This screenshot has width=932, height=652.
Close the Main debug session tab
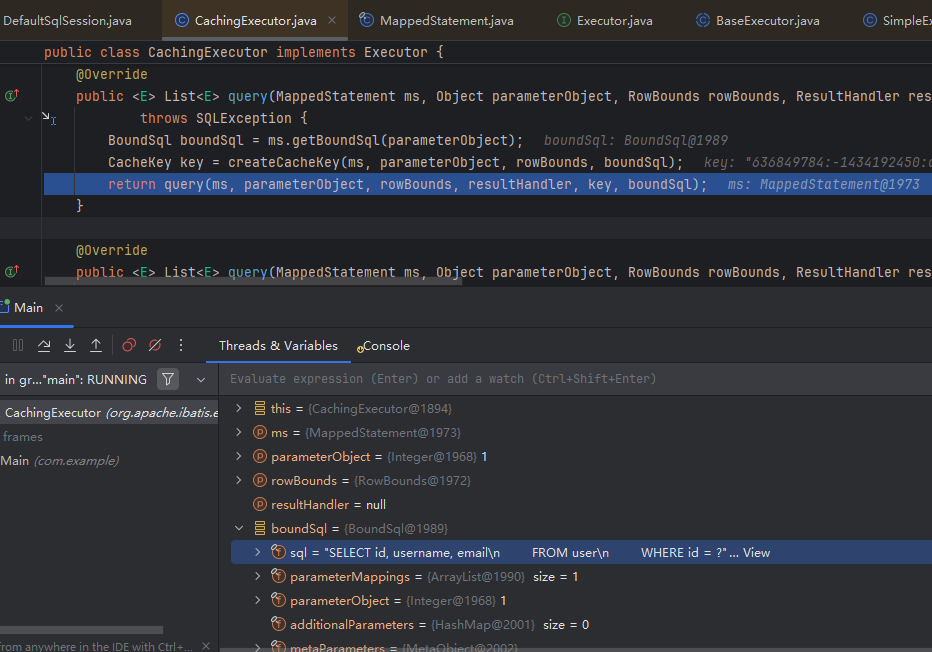pyautogui.click(x=59, y=308)
